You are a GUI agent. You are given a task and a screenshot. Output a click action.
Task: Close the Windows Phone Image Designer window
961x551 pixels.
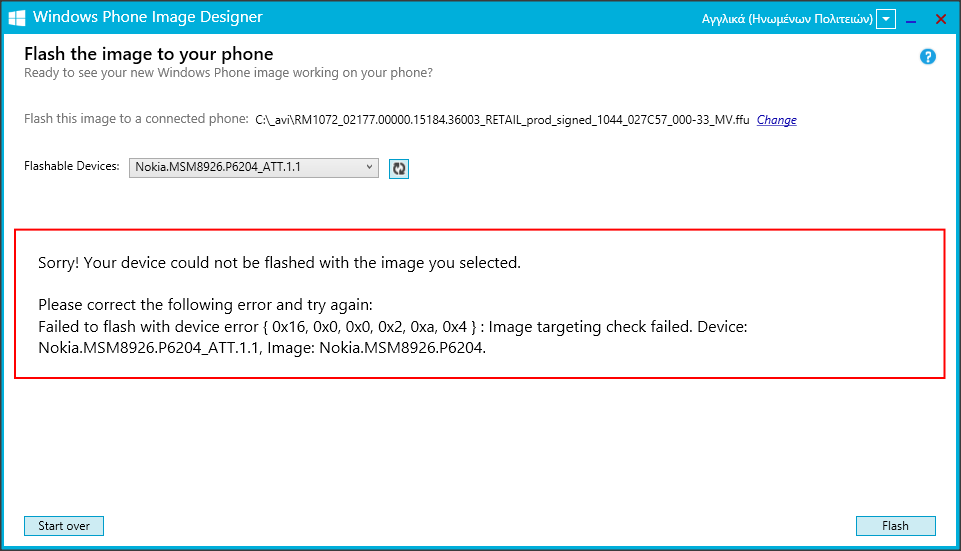click(941, 19)
